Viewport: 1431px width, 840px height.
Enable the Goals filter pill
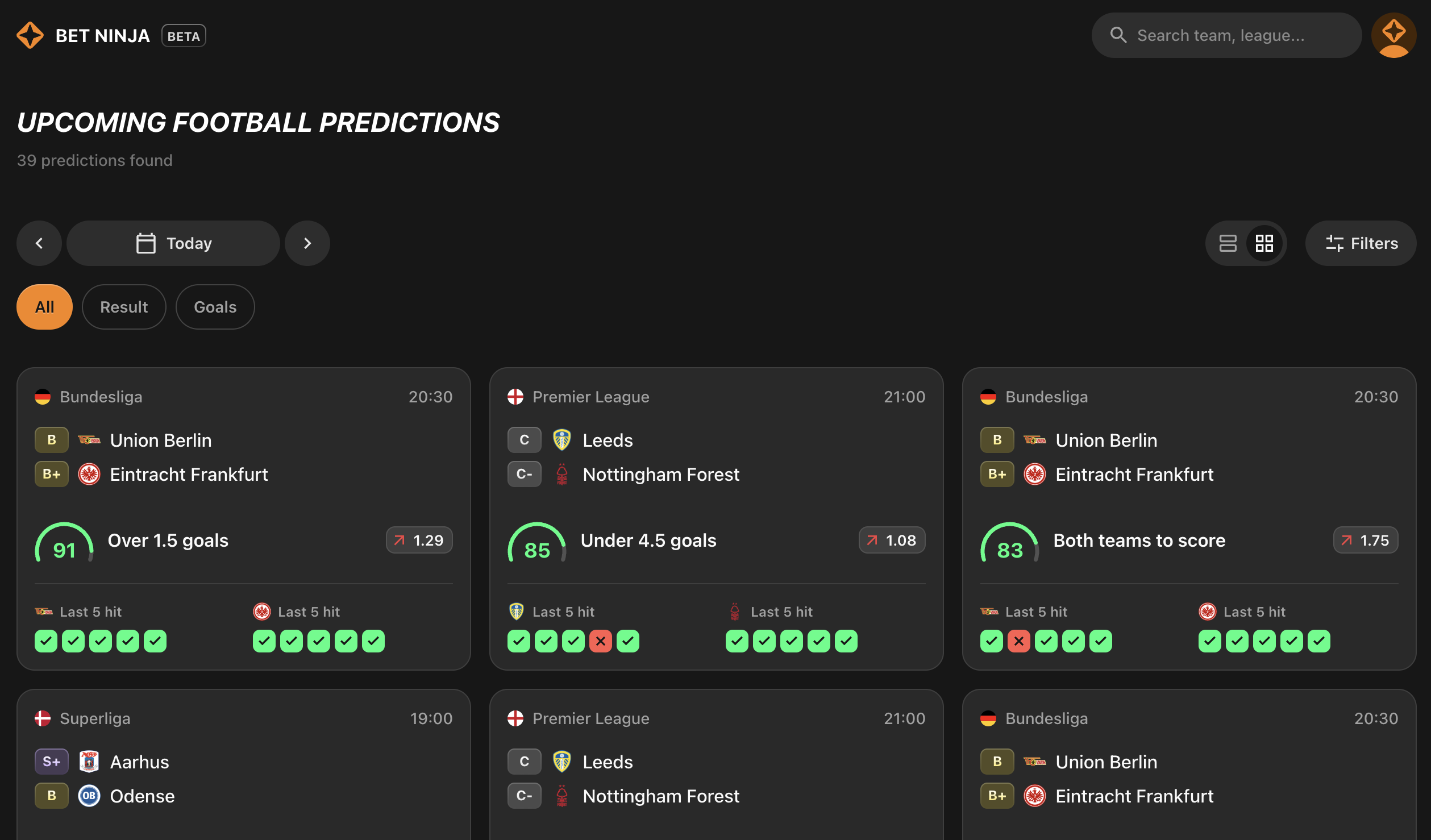click(x=215, y=306)
